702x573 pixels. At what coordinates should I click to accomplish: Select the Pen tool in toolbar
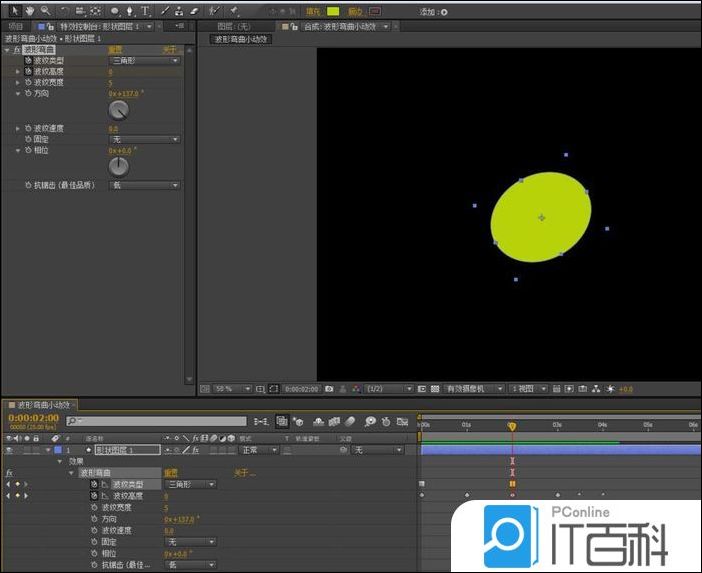tap(130, 11)
